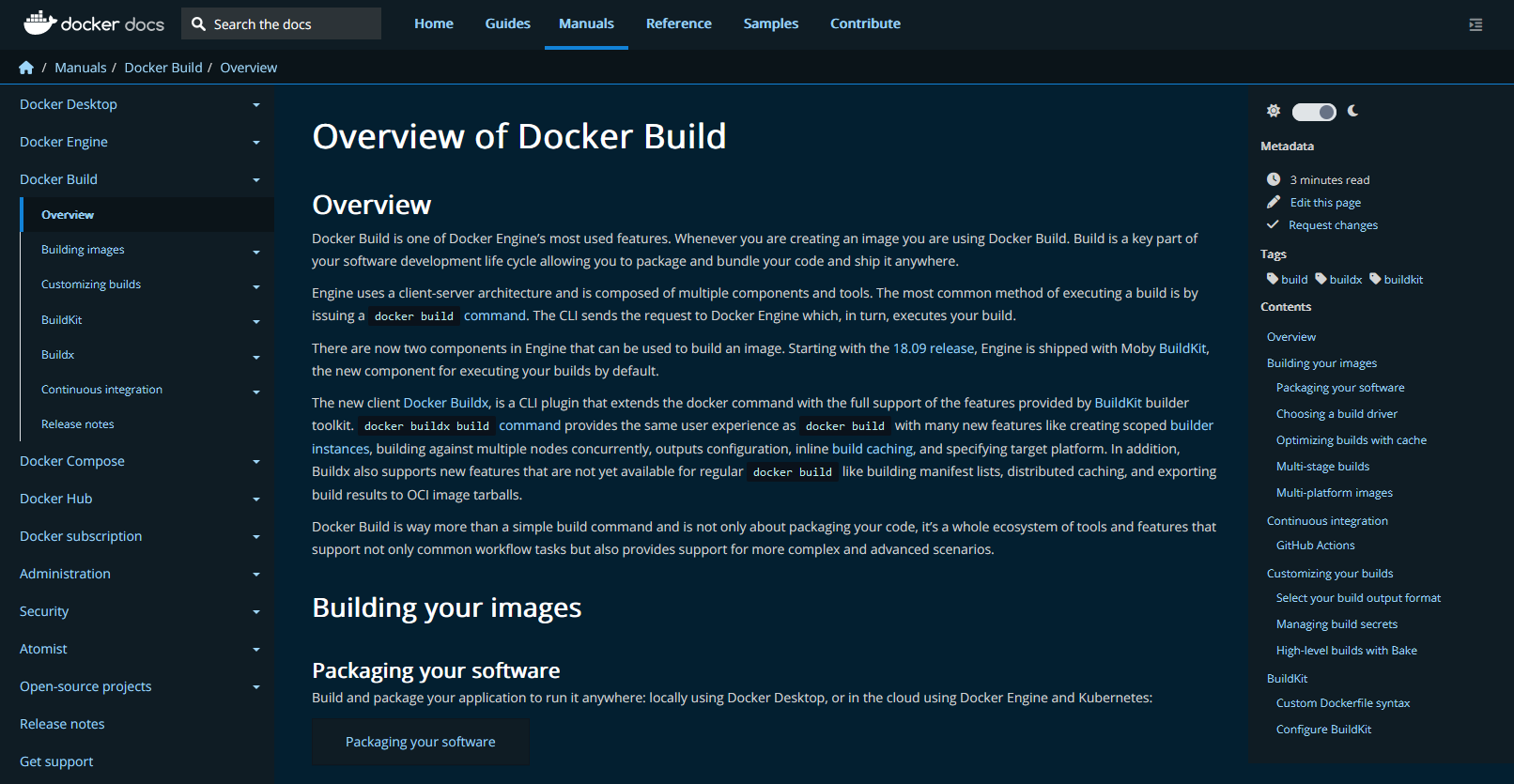Jump to Choosing a build driver
The width and height of the screenshot is (1514, 784).
pyautogui.click(x=1336, y=413)
